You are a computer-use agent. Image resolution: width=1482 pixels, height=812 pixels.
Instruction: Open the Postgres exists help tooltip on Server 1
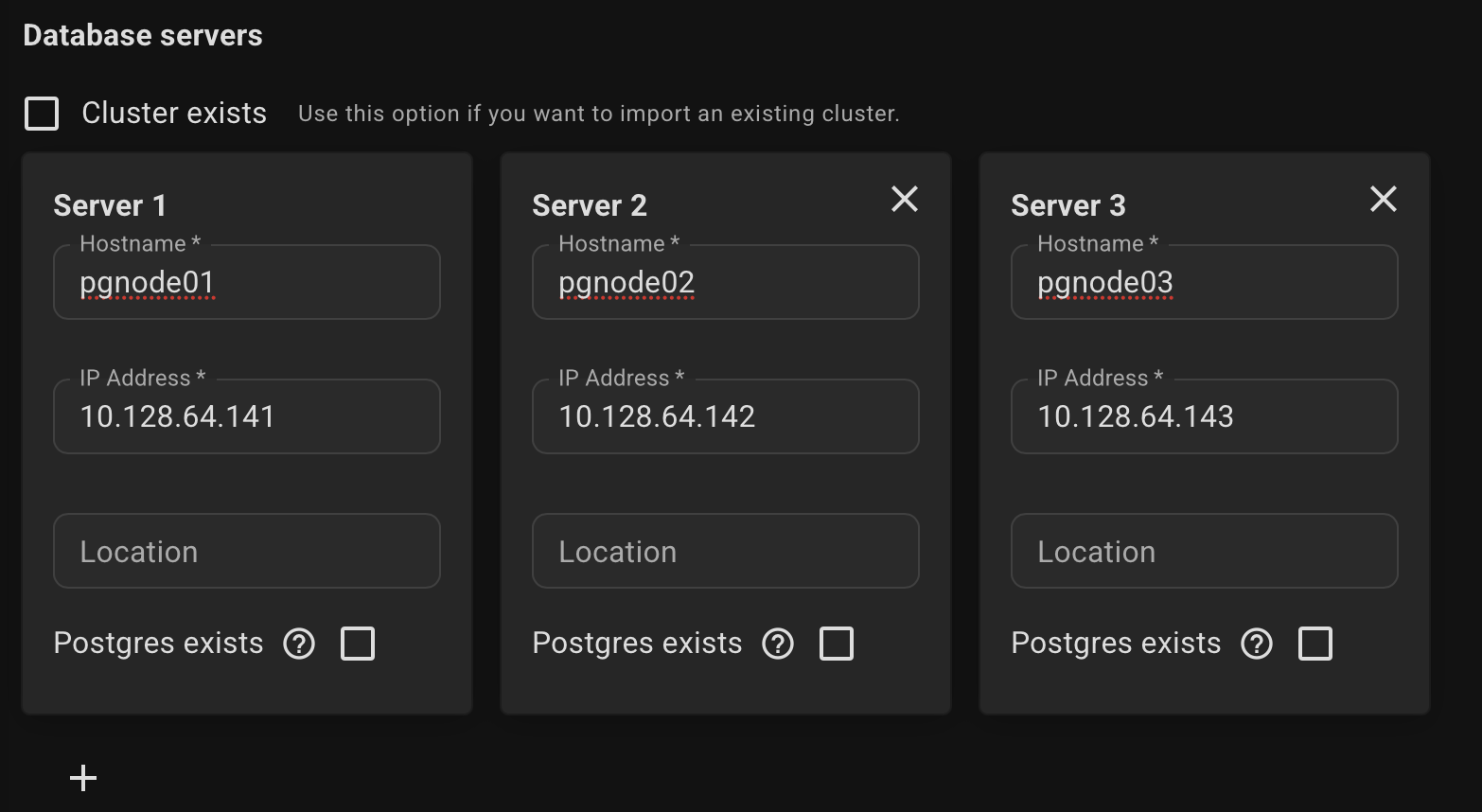point(299,644)
